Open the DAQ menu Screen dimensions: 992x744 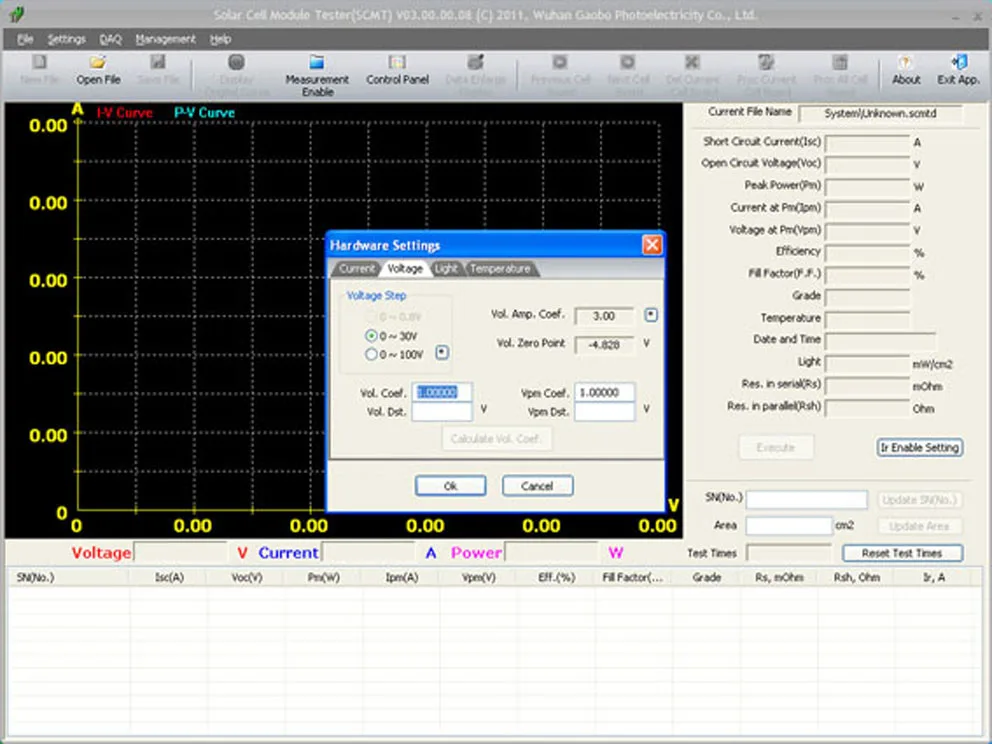(110, 39)
